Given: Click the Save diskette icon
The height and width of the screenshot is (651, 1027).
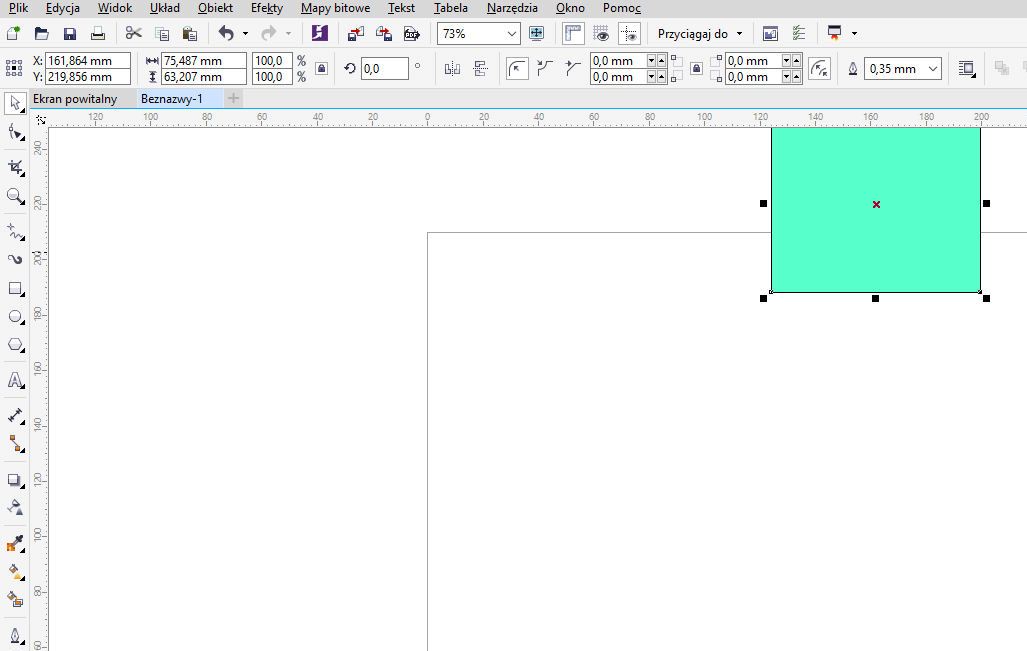Looking at the screenshot, I should coord(70,34).
